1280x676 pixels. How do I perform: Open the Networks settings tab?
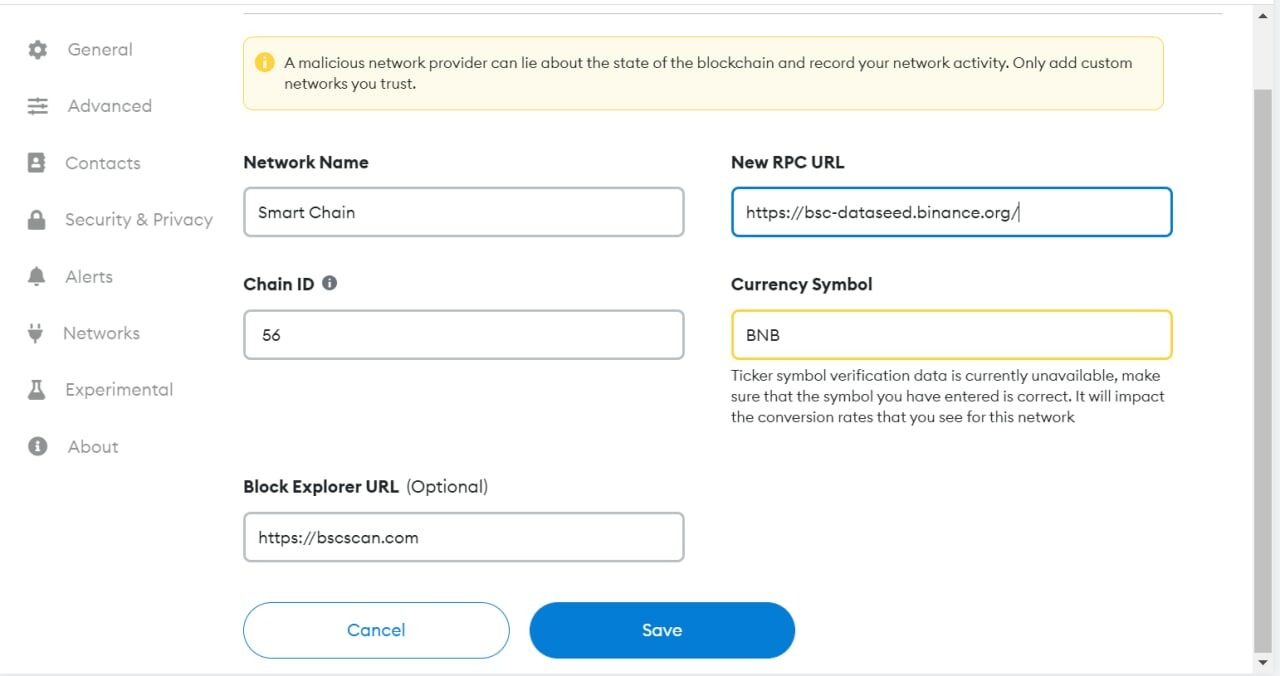101,334
